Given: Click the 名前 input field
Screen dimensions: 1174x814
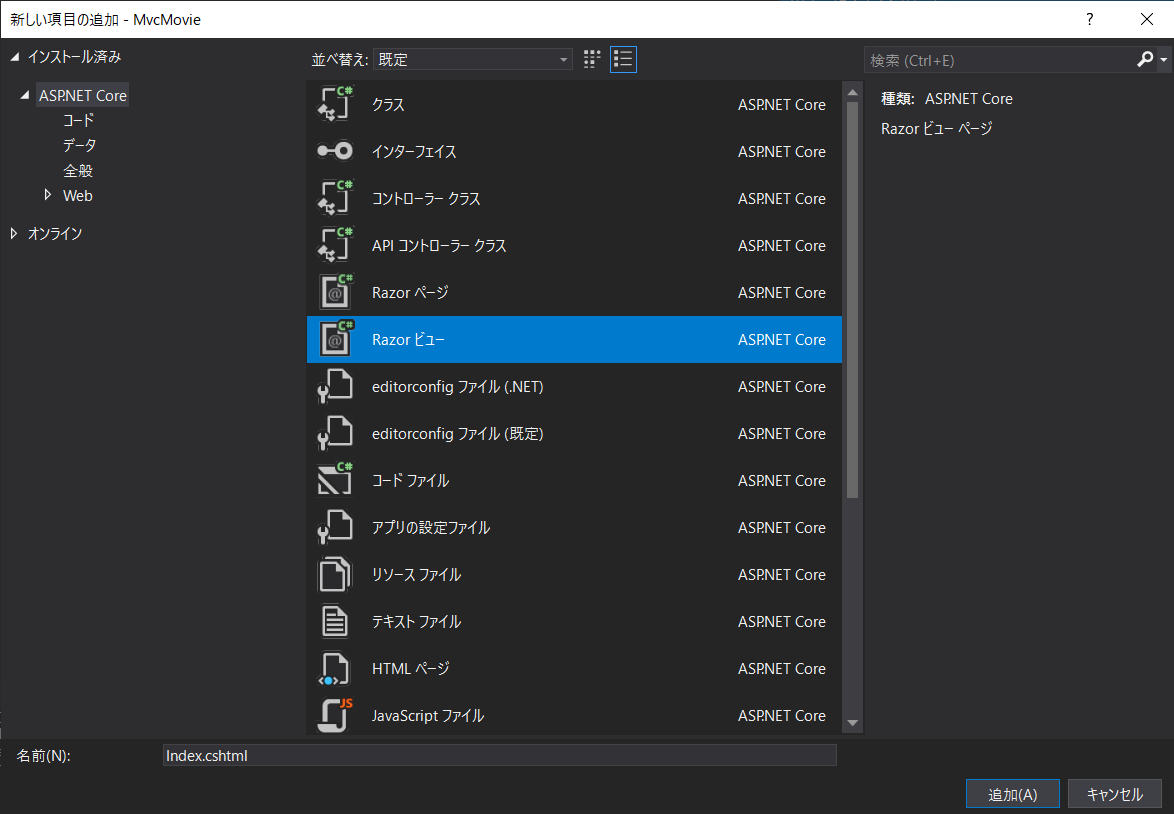Looking at the screenshot, I should pos(499,755).
